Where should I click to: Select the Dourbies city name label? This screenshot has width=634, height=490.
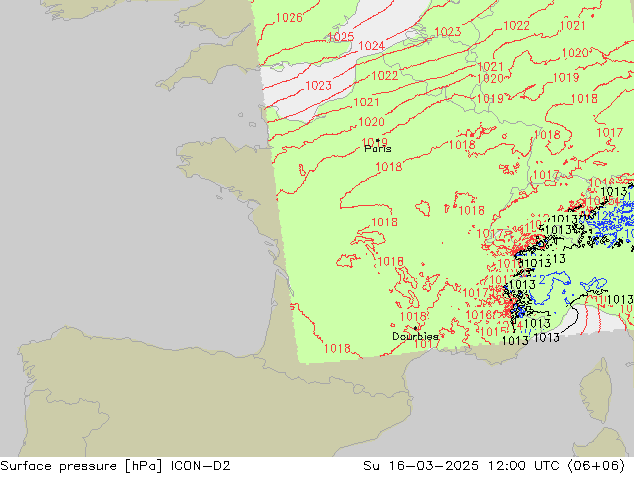click(415, 336)
